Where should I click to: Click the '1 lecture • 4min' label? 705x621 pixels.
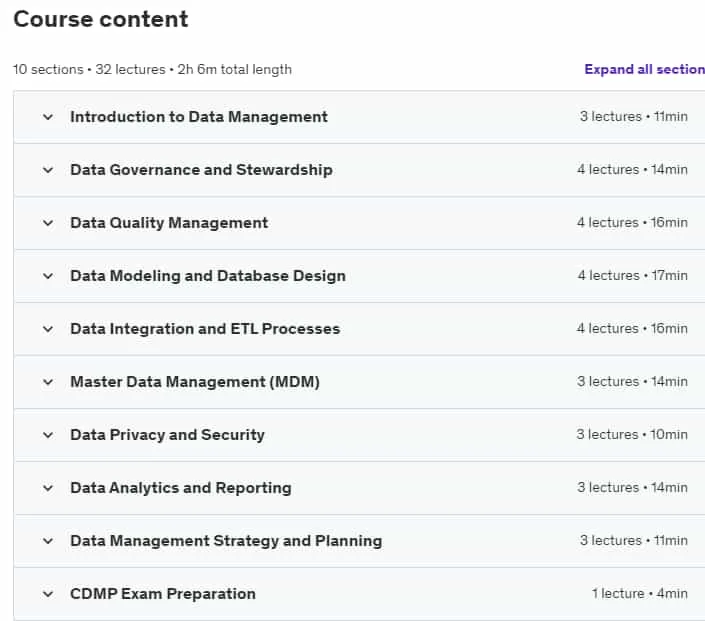point(639,594)
